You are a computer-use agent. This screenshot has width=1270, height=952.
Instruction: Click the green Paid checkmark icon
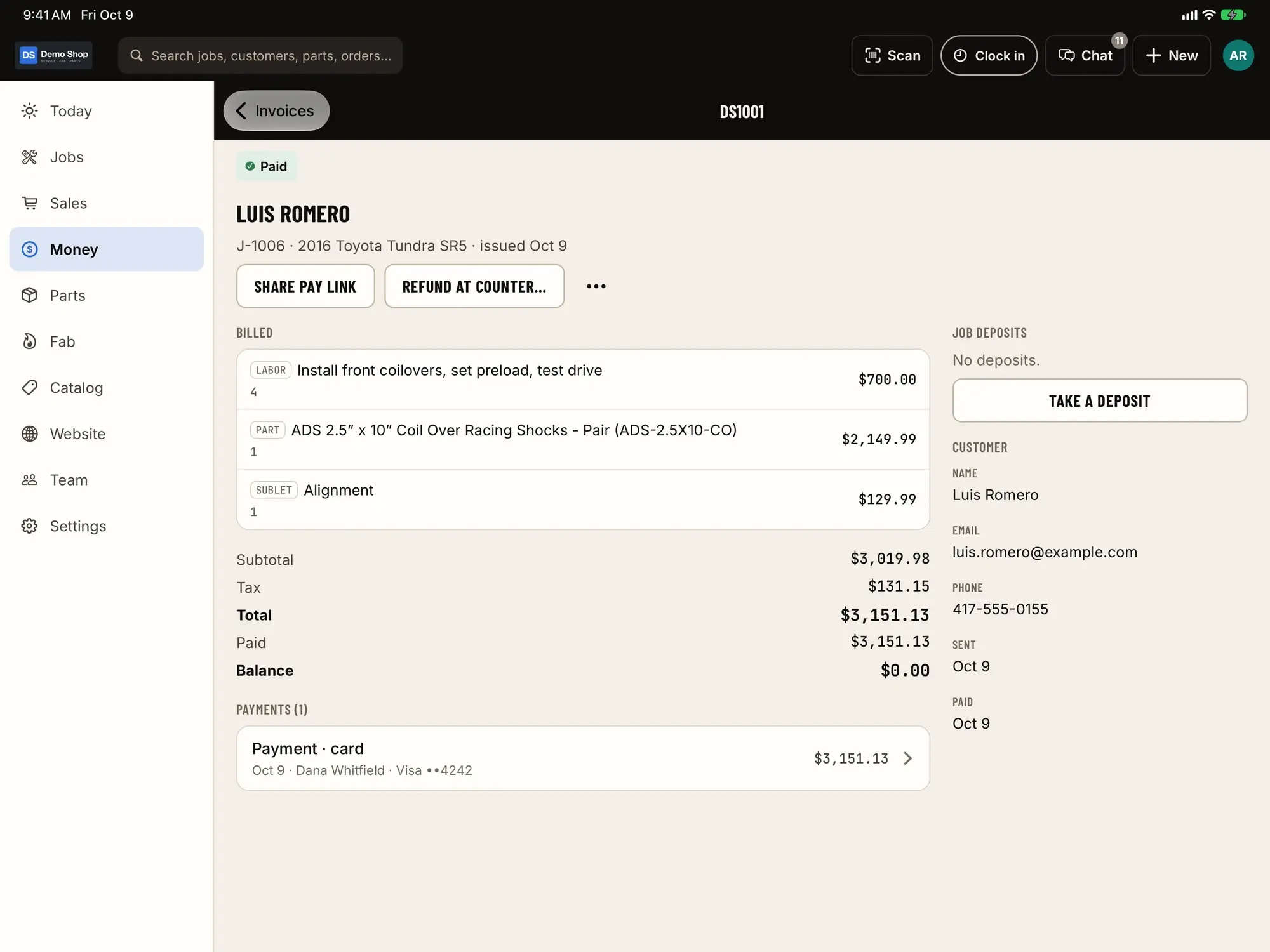[x=250, y=166]
